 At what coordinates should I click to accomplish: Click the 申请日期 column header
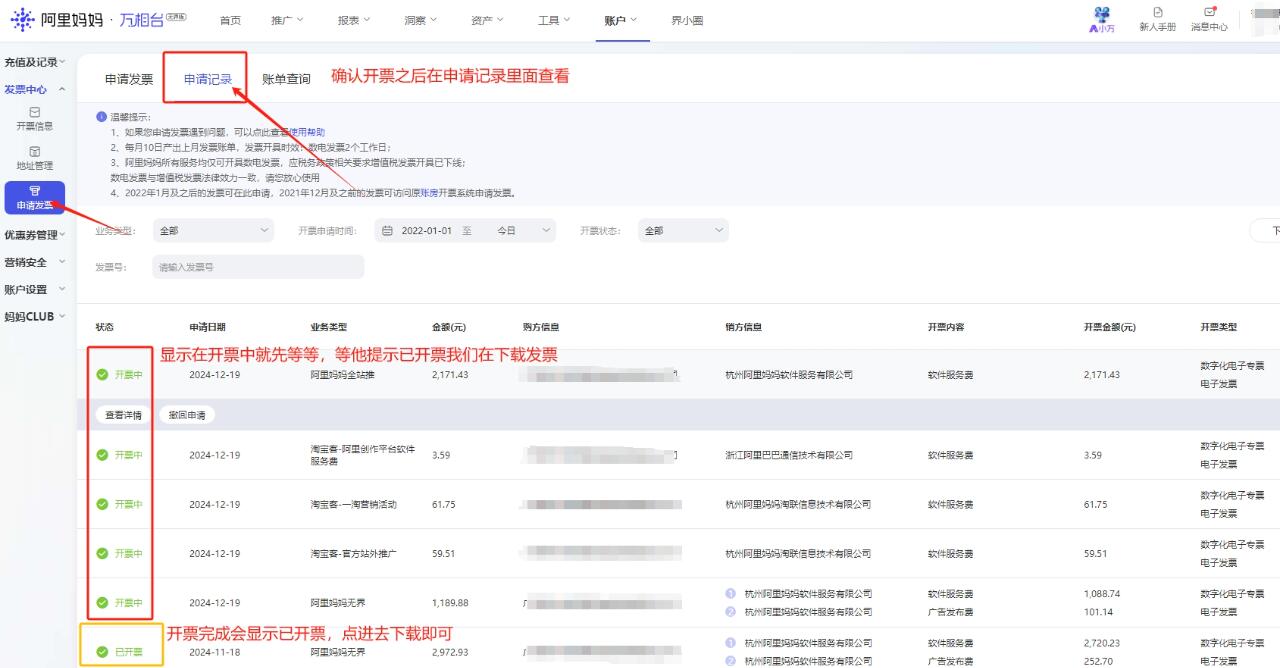(208, 327)
